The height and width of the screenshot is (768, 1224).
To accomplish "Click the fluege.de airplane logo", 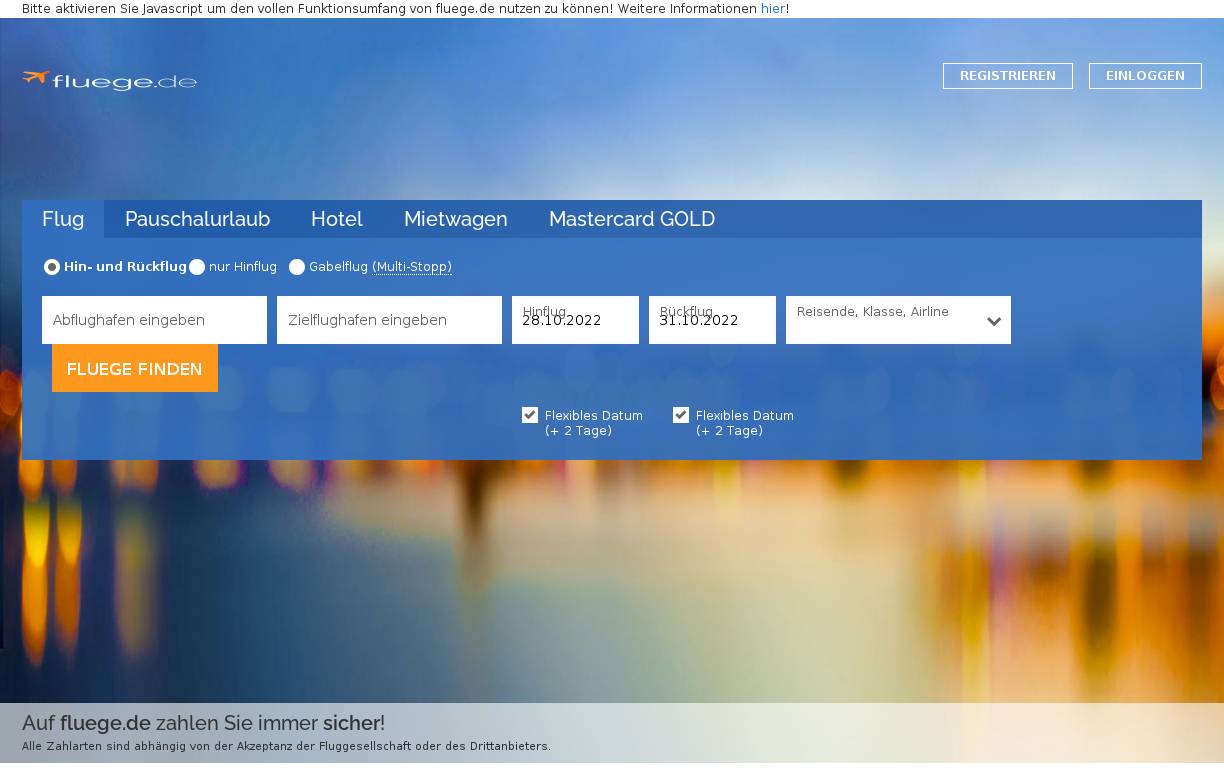I will (109, 81).
